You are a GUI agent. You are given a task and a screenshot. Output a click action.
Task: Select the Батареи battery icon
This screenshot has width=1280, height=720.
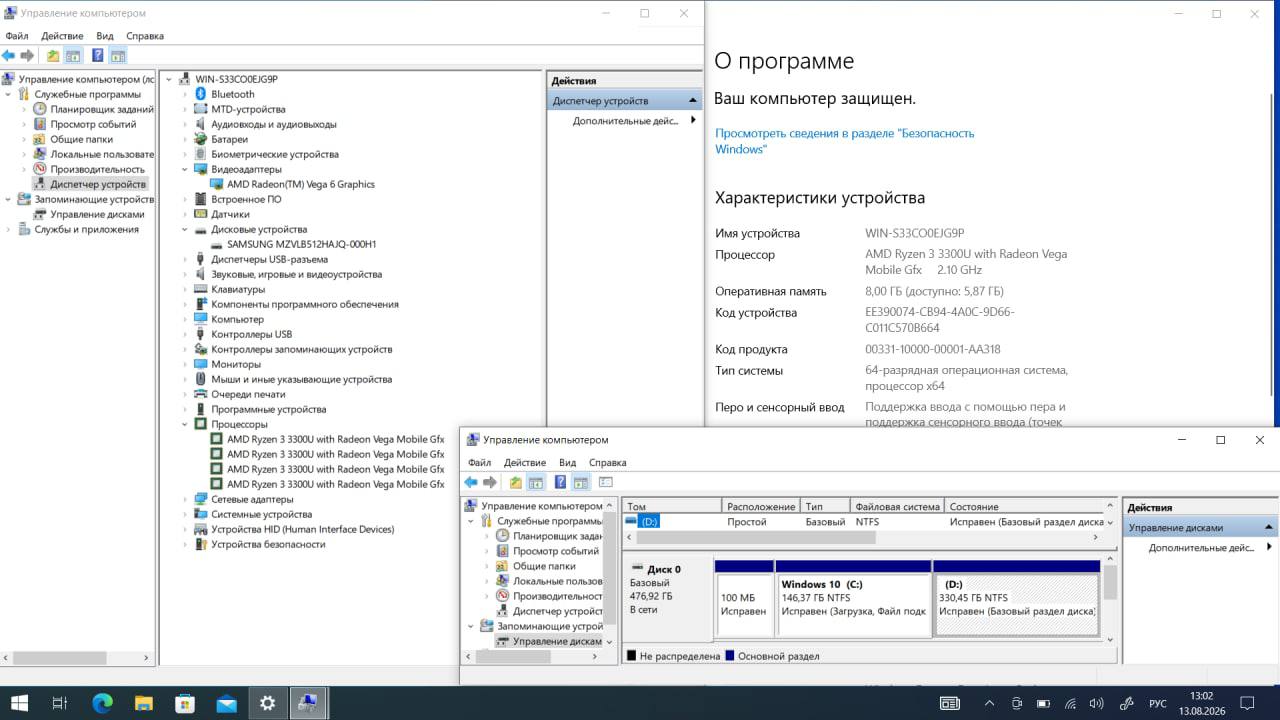(x=201, y=139)
